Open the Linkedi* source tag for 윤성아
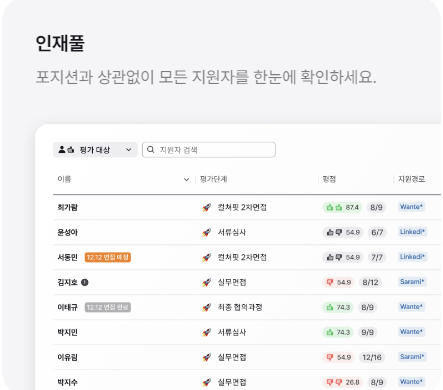This screenshot has height=390, width=443. [412, 232]
